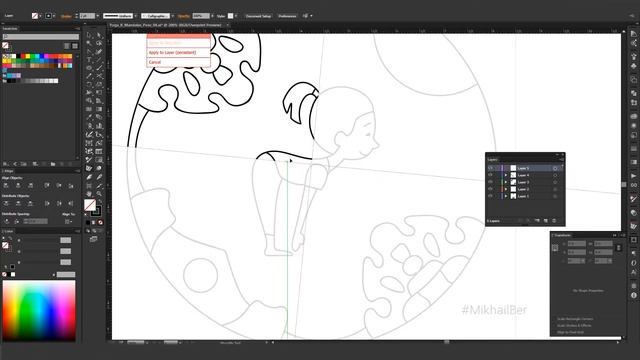This screenshot has height=360, width=640.
Task: Select the Pen tool in the toolbox
Action: (89, 52)
